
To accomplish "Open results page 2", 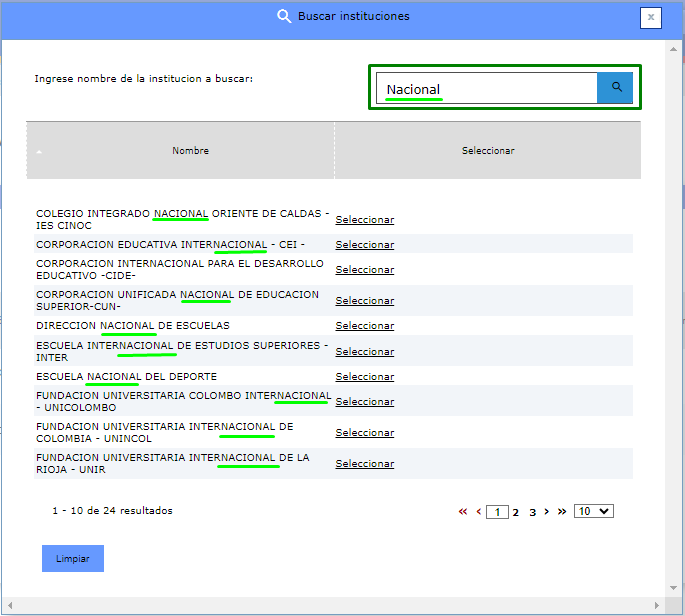I will (516, 511).
